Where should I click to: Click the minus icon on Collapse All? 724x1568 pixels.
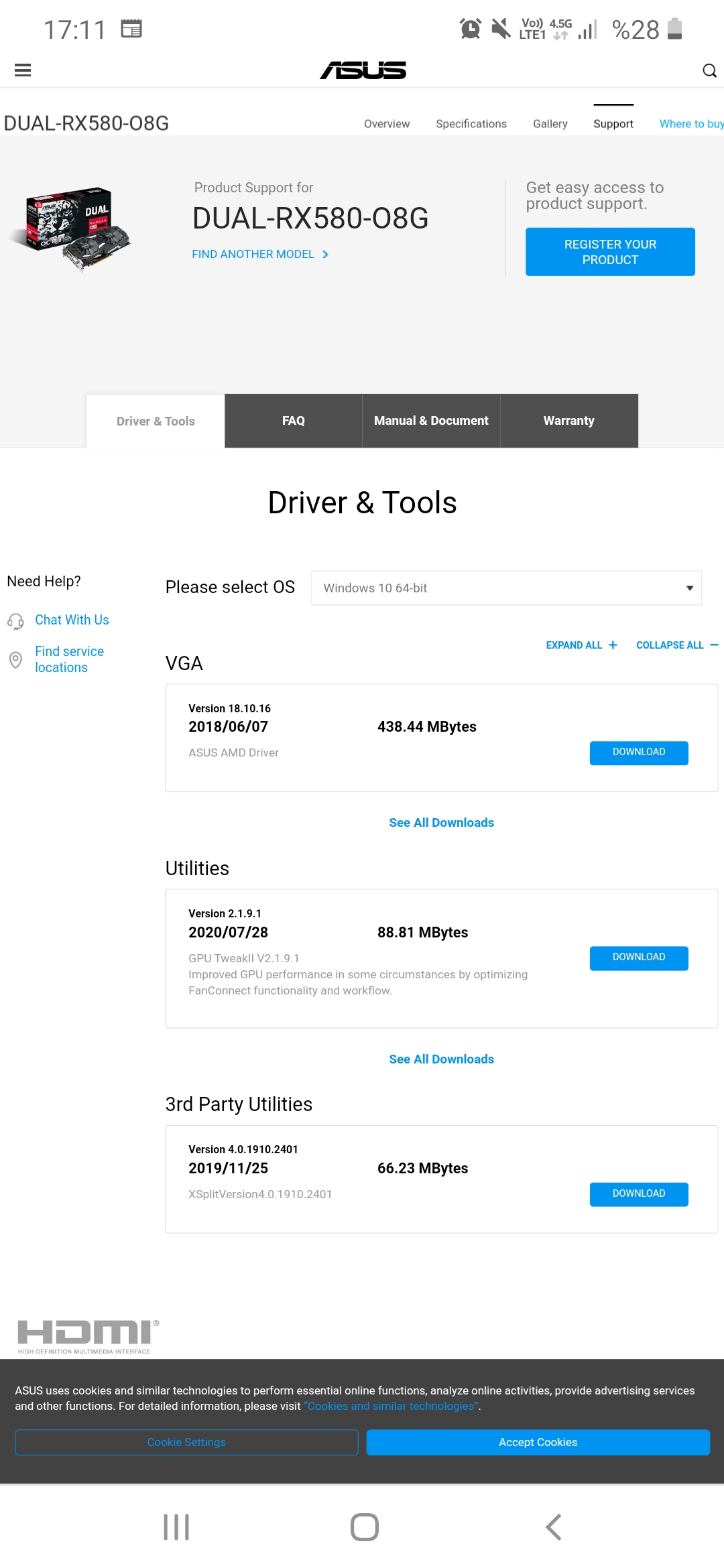tap(714, 645)
